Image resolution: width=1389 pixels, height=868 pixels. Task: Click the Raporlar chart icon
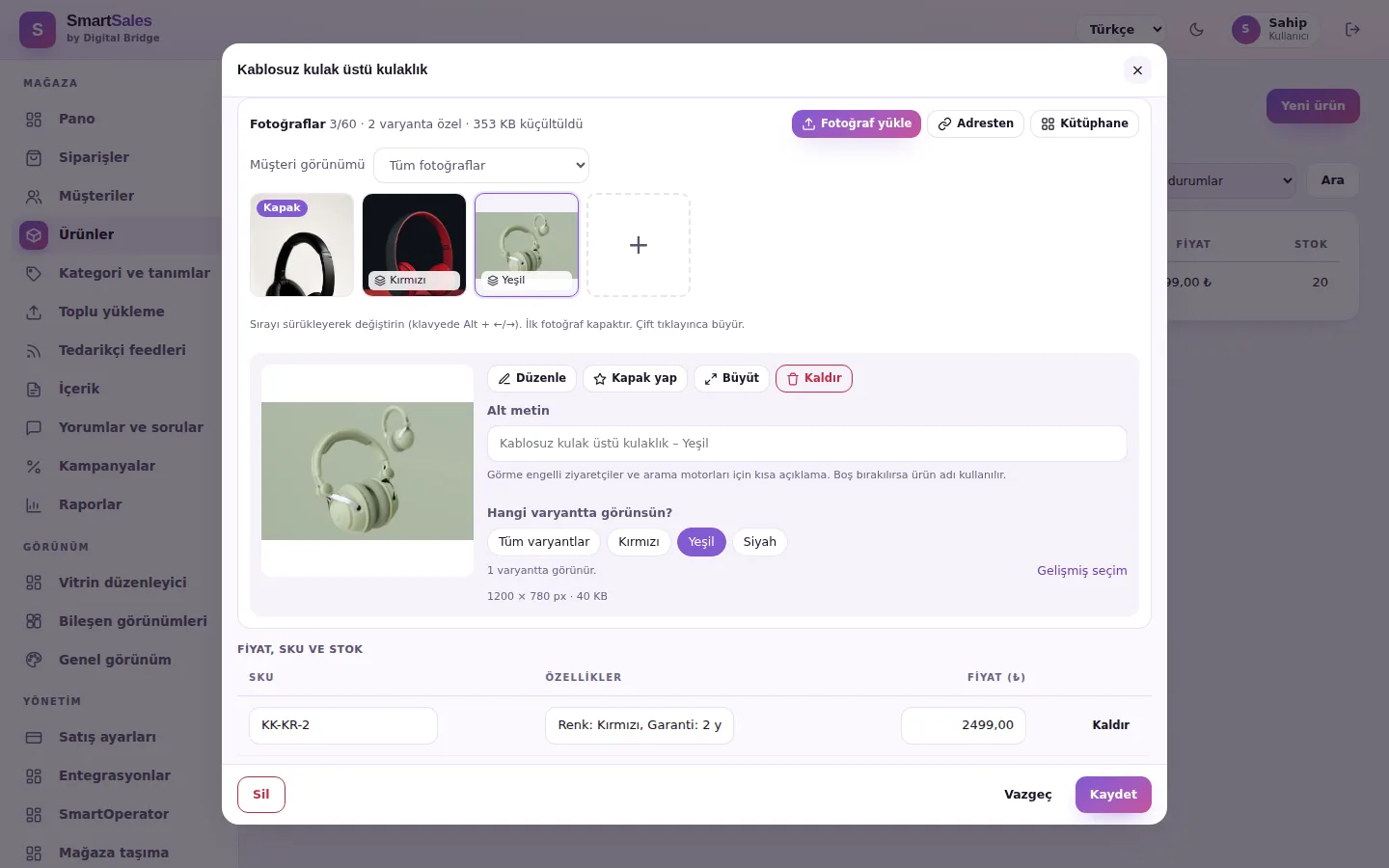tap(34, 505)
